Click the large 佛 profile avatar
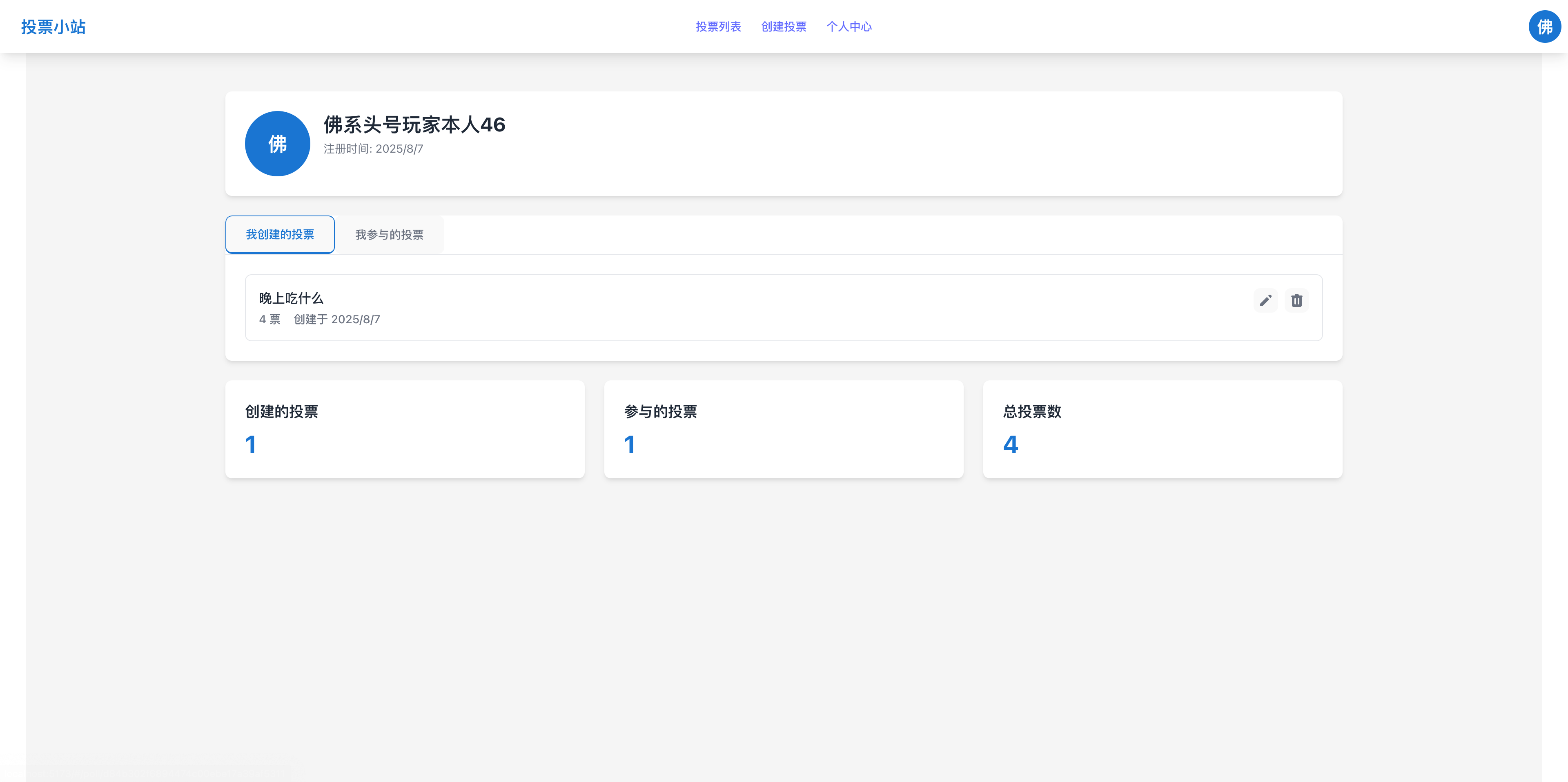The height and width of the screenshot is (782, 1568). [278, 144]
